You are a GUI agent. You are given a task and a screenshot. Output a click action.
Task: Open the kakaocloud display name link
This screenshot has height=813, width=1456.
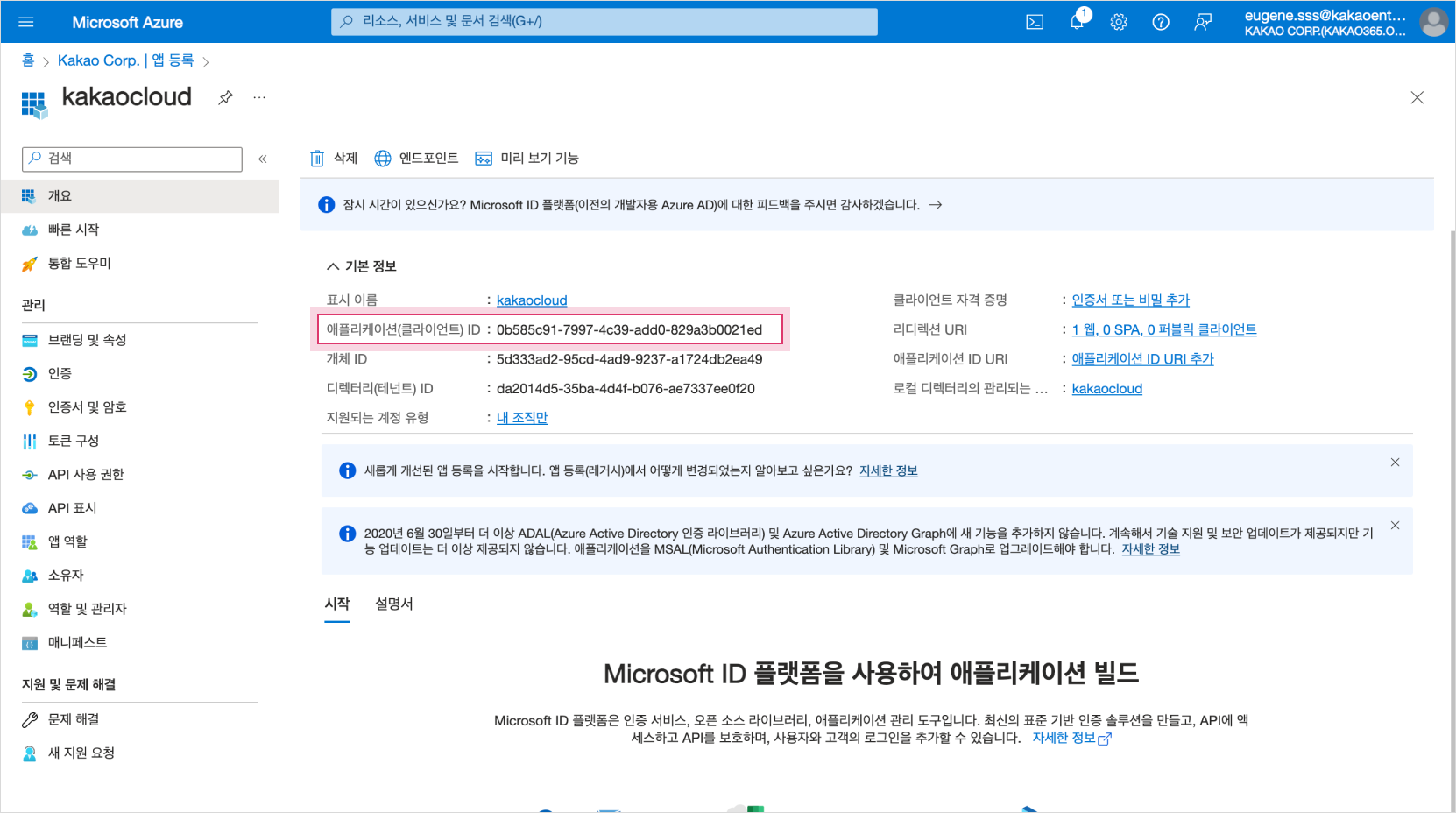point(532,300)
